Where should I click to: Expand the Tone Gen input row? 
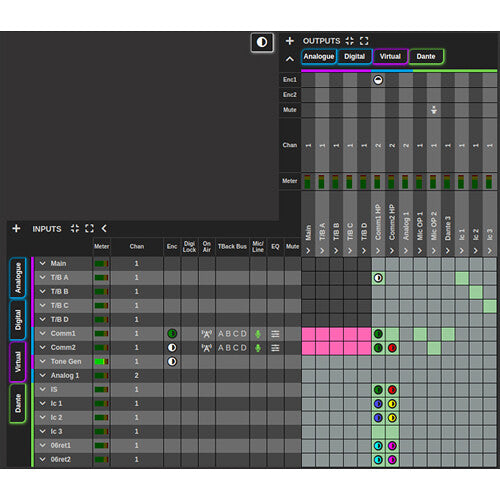[x=43, y=361]
